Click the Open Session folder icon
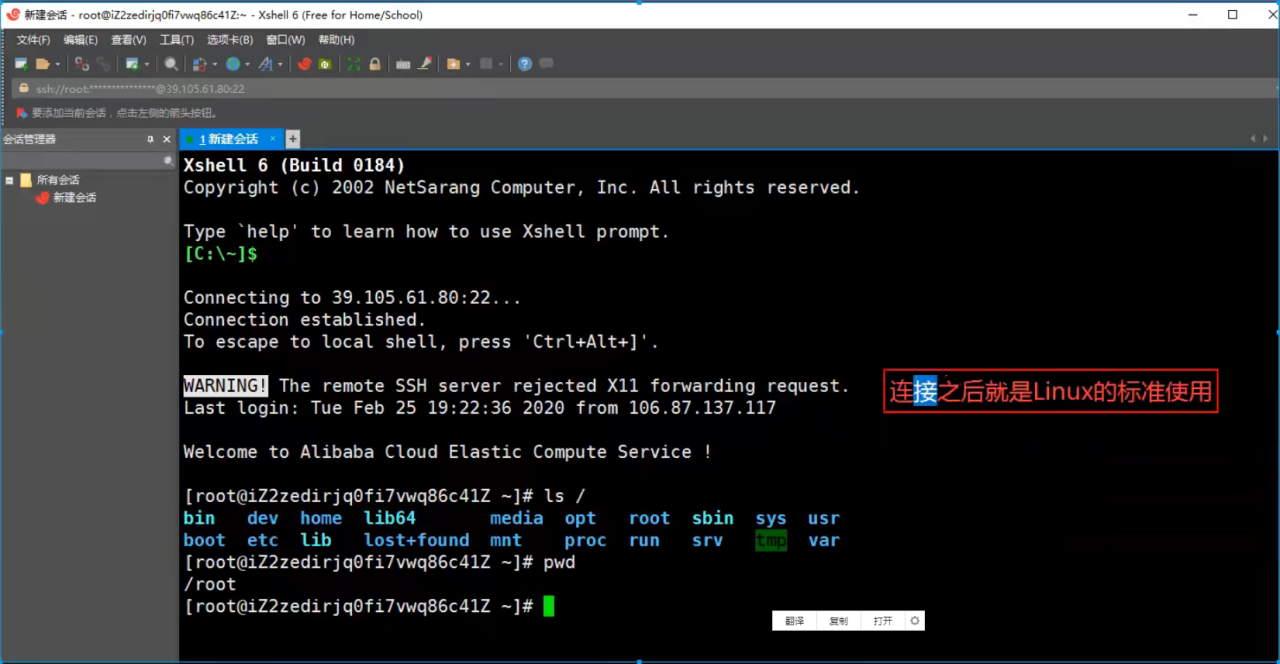The width and height of the screenshot is (1280, 664). tap(43, 64)
